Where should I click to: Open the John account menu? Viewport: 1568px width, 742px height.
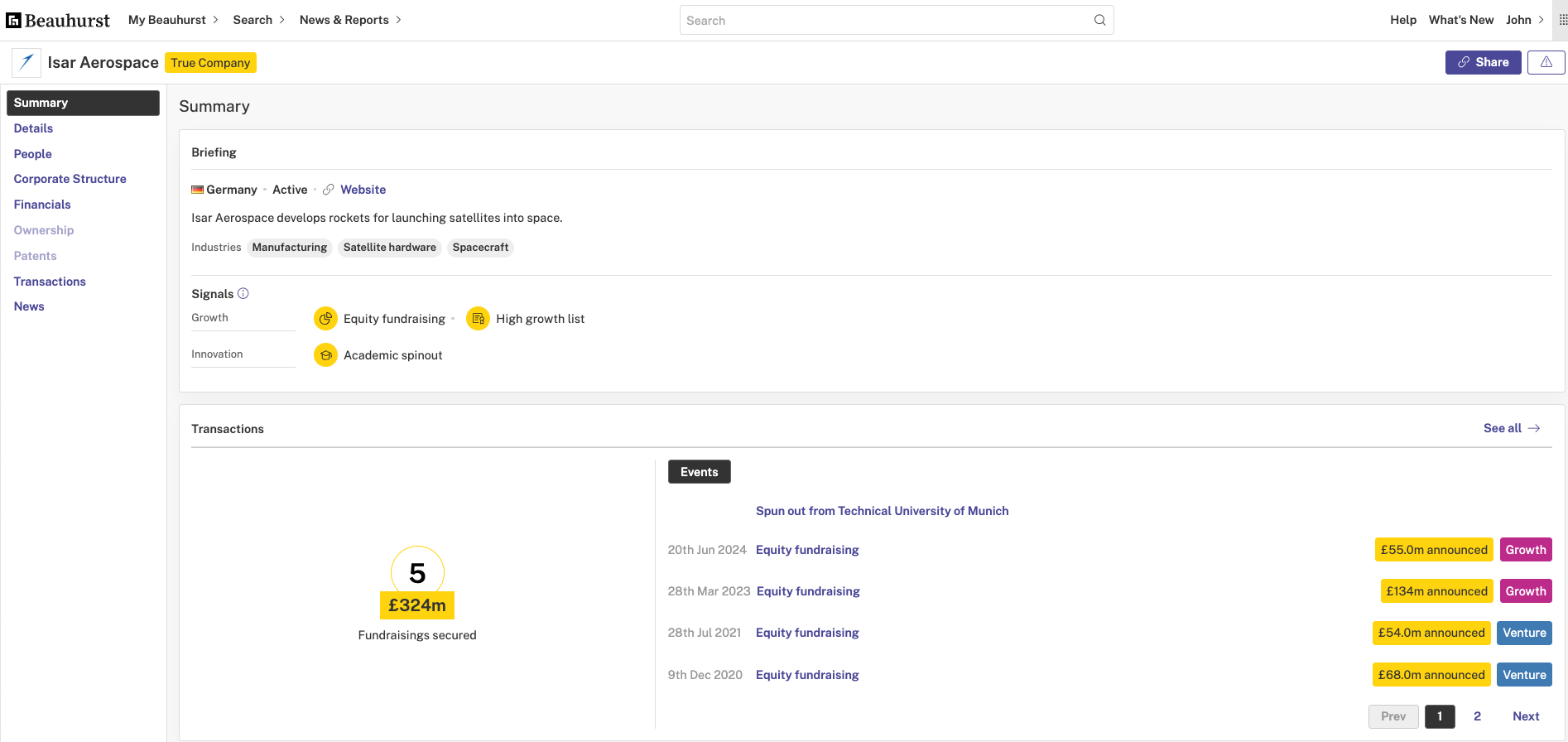[x=1524, y=20]
